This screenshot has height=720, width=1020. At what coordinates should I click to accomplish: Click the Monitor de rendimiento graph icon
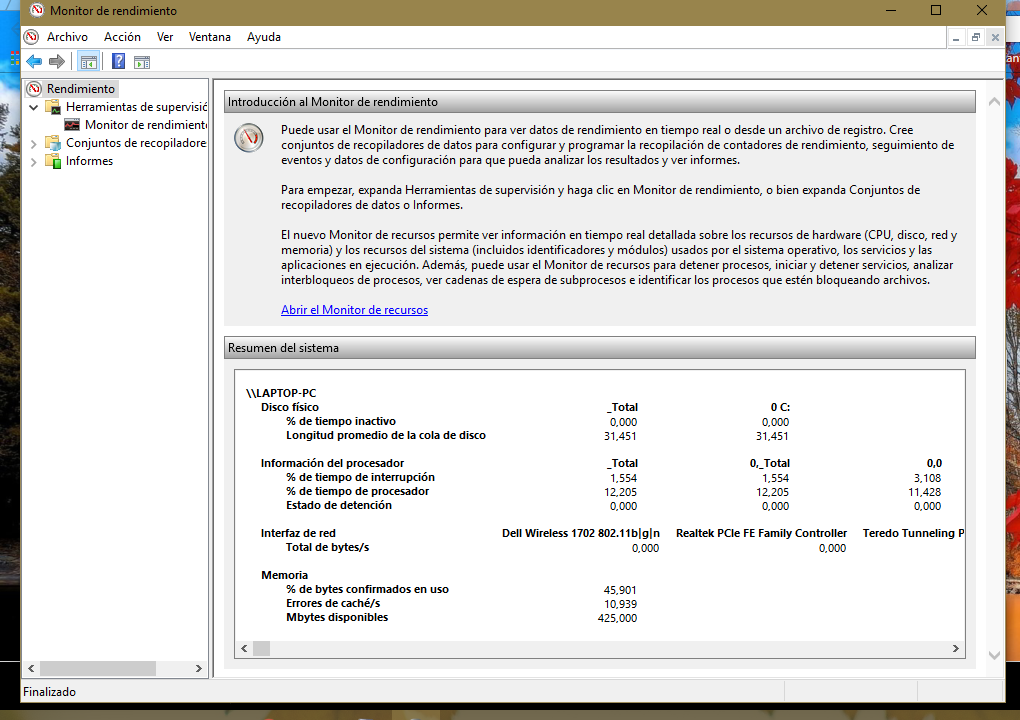[x=72, y=125]
